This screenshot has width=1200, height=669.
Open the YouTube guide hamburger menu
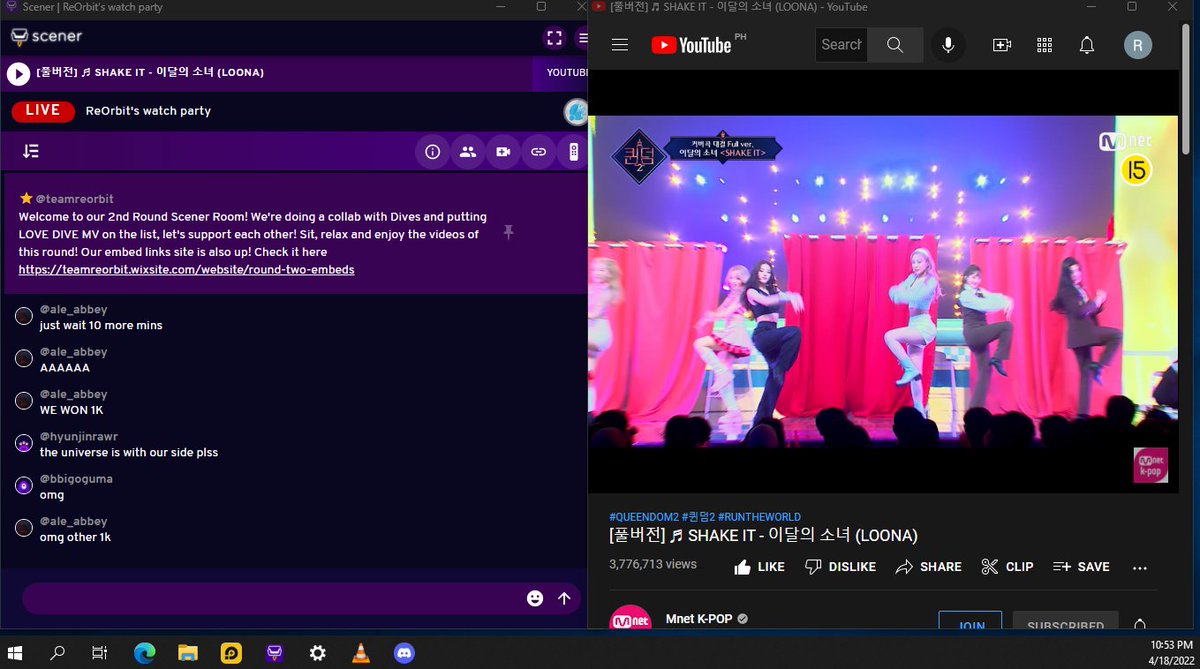[x=620, y=45]
